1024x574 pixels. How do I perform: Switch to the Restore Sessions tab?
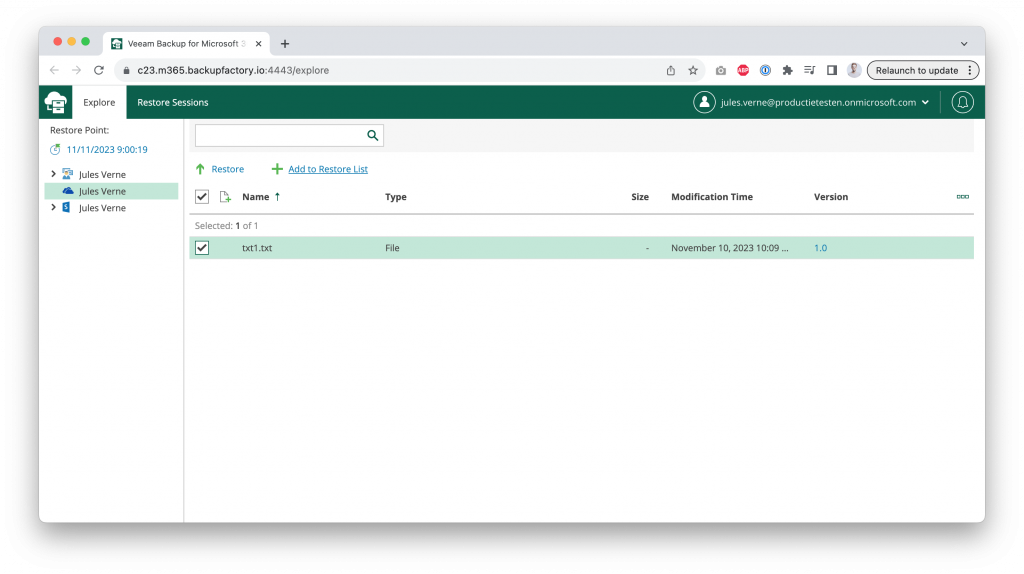click(x=173, y=102)
